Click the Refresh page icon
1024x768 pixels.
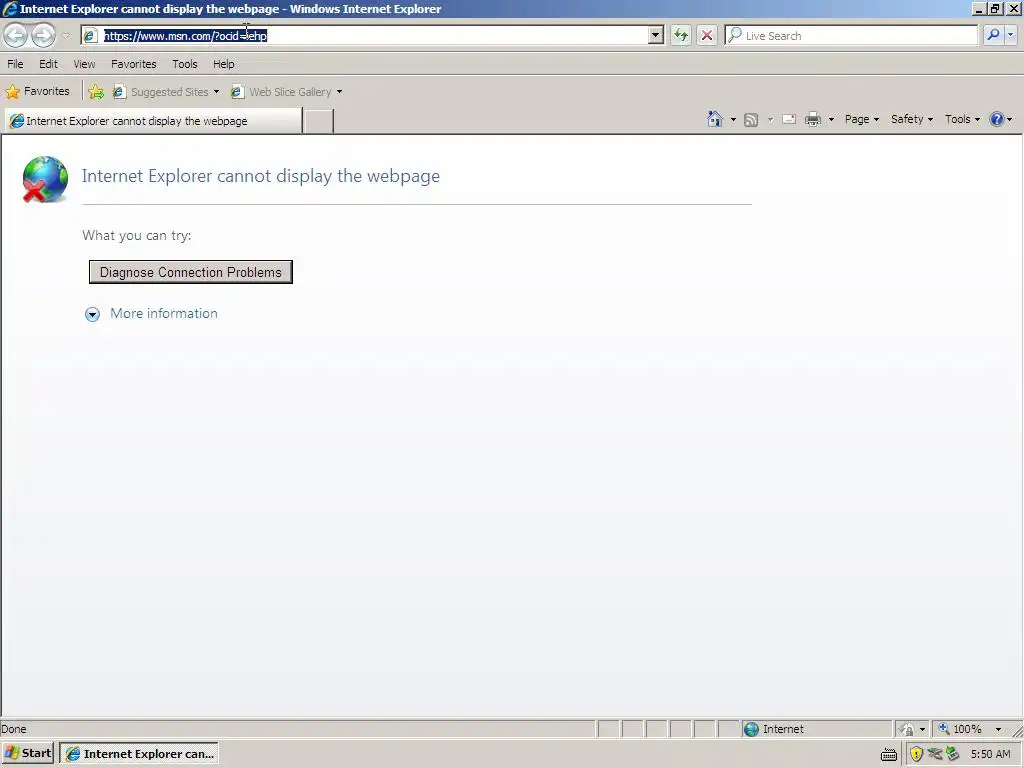click(x=680, y=35)
